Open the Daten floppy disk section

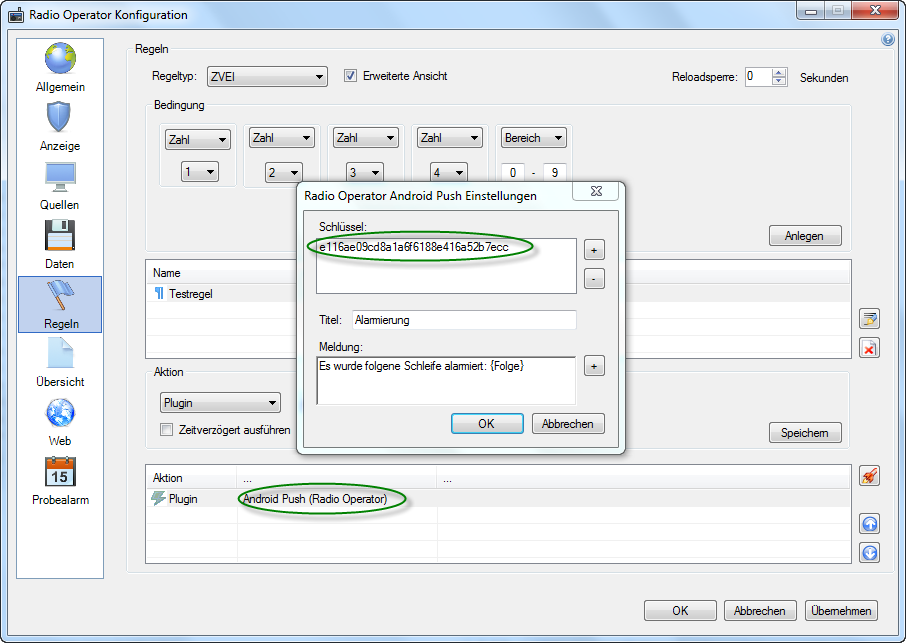pos(60,244)
